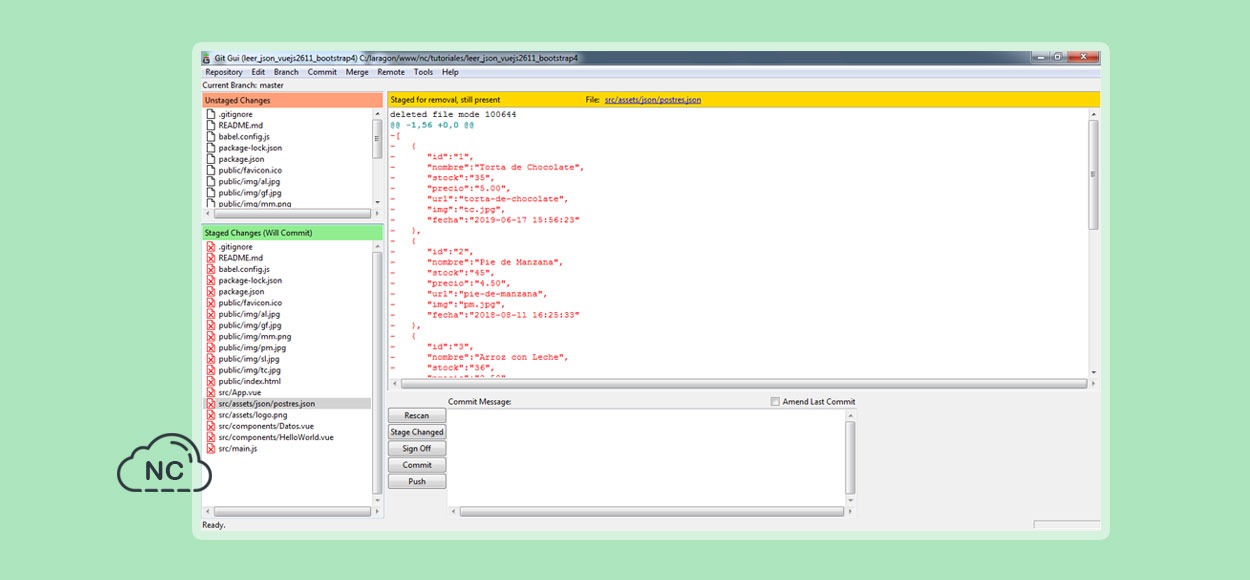This screenshot has height=580, width=1250.
Task: Click the Rescan button
Action: point(417,416)
